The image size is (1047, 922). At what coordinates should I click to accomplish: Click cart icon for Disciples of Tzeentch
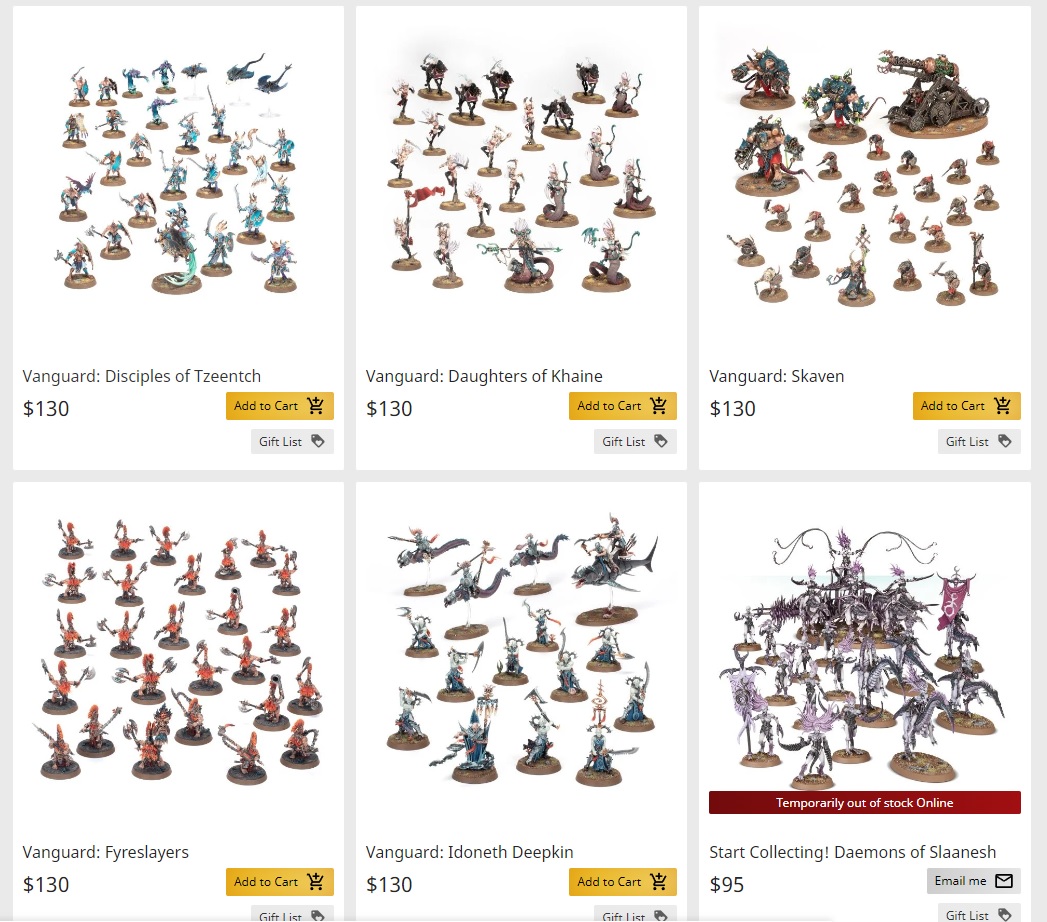click(x=315, y=405)
